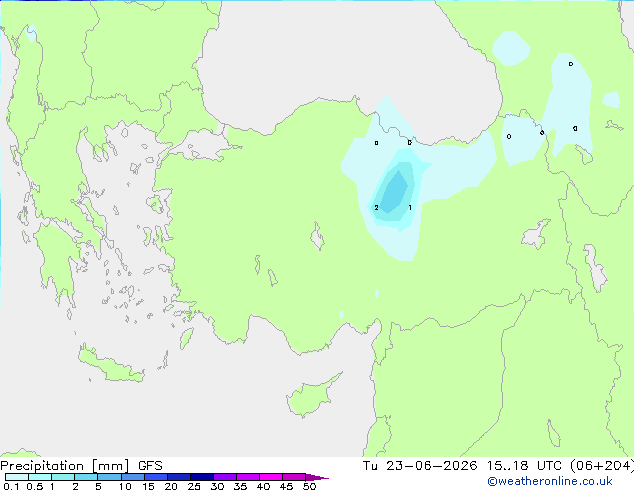This screenshot has height=490, width=634.
Task: Select the 35–40 mm violet legend swatch
Action: (248, 477)
